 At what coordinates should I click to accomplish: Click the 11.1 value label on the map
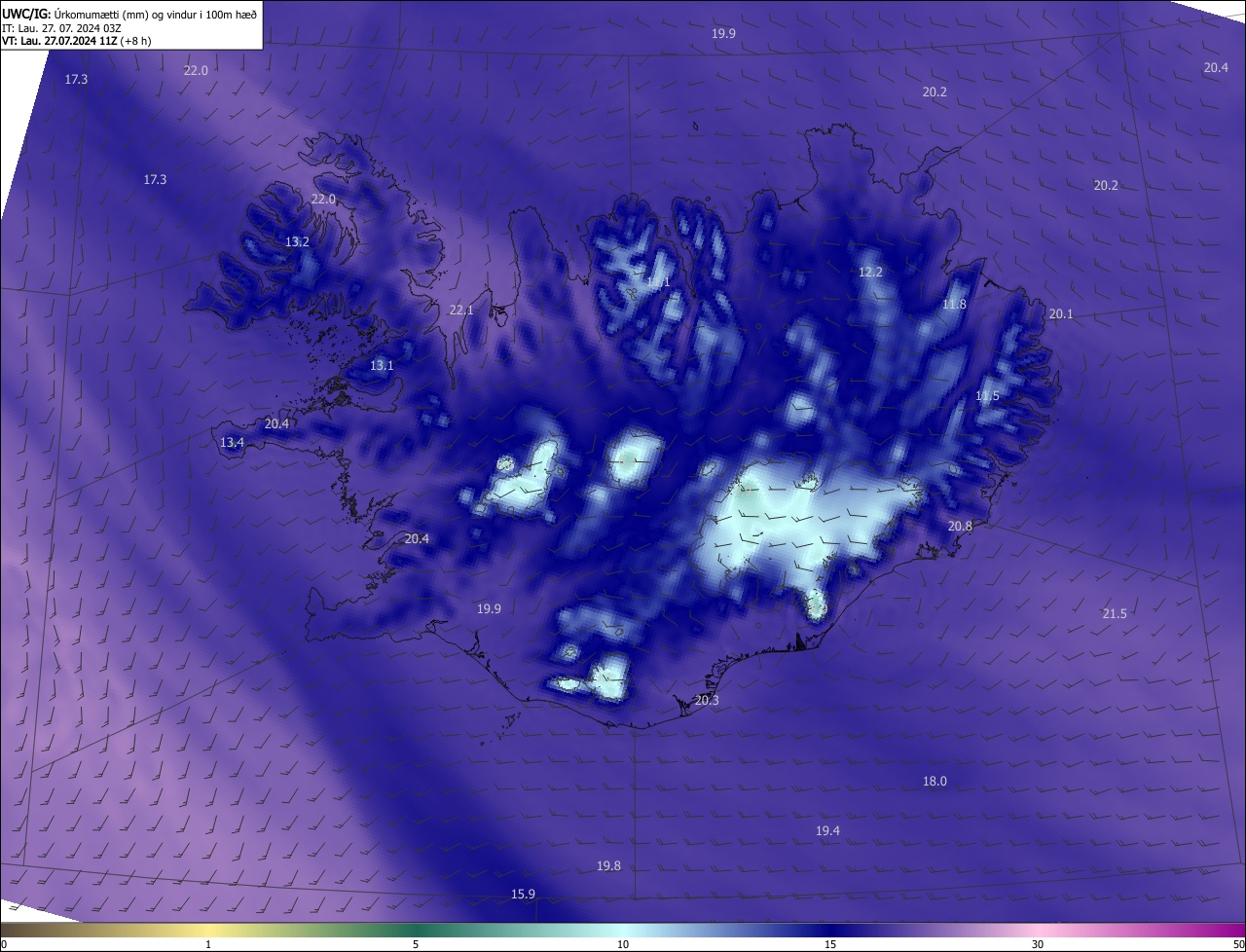point(659,282)
